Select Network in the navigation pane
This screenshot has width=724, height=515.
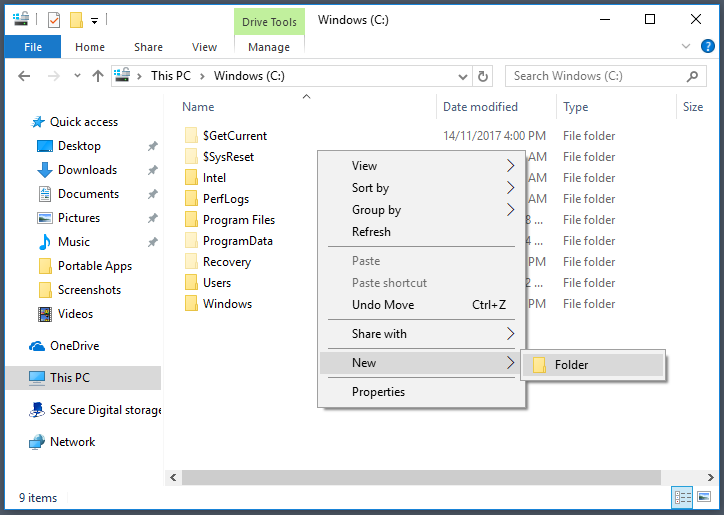coord(72,442)
